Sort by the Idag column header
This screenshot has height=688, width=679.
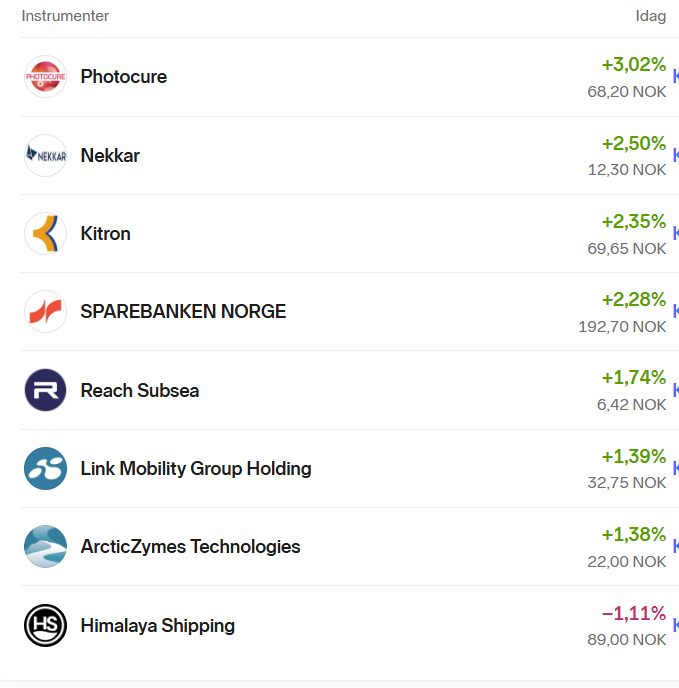coord(650,16)
